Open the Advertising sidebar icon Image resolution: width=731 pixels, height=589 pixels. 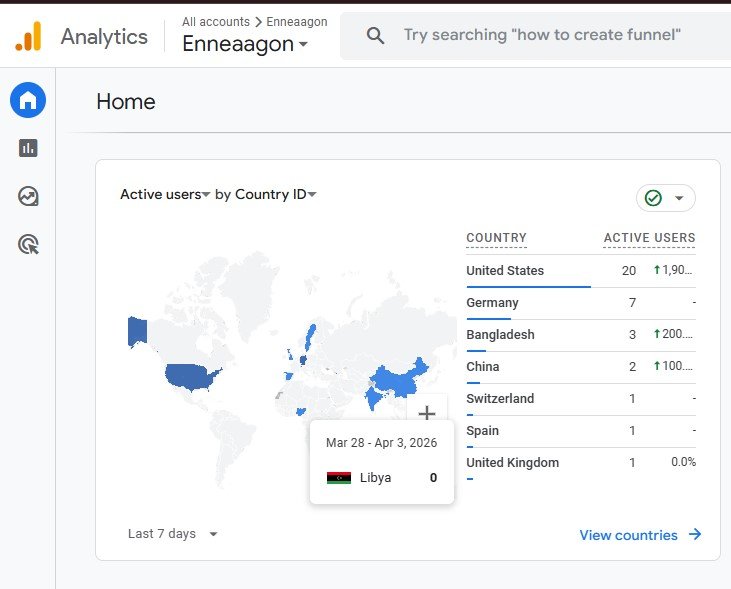(x=28, y=244)
